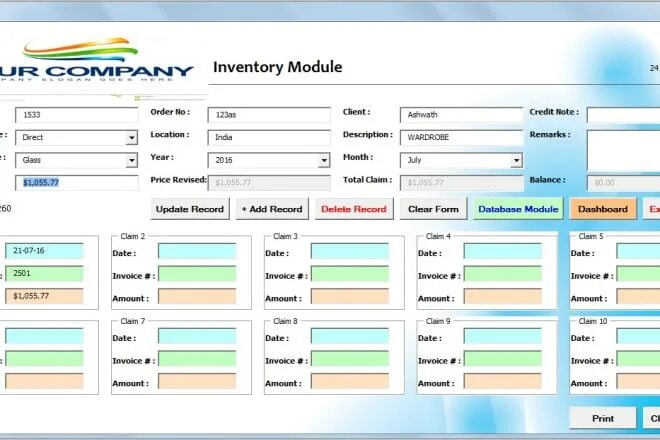The height and width of the screenshot is (440, 660).
Task: Click the Order No field with 123as
Action: (x=269, y=115)
